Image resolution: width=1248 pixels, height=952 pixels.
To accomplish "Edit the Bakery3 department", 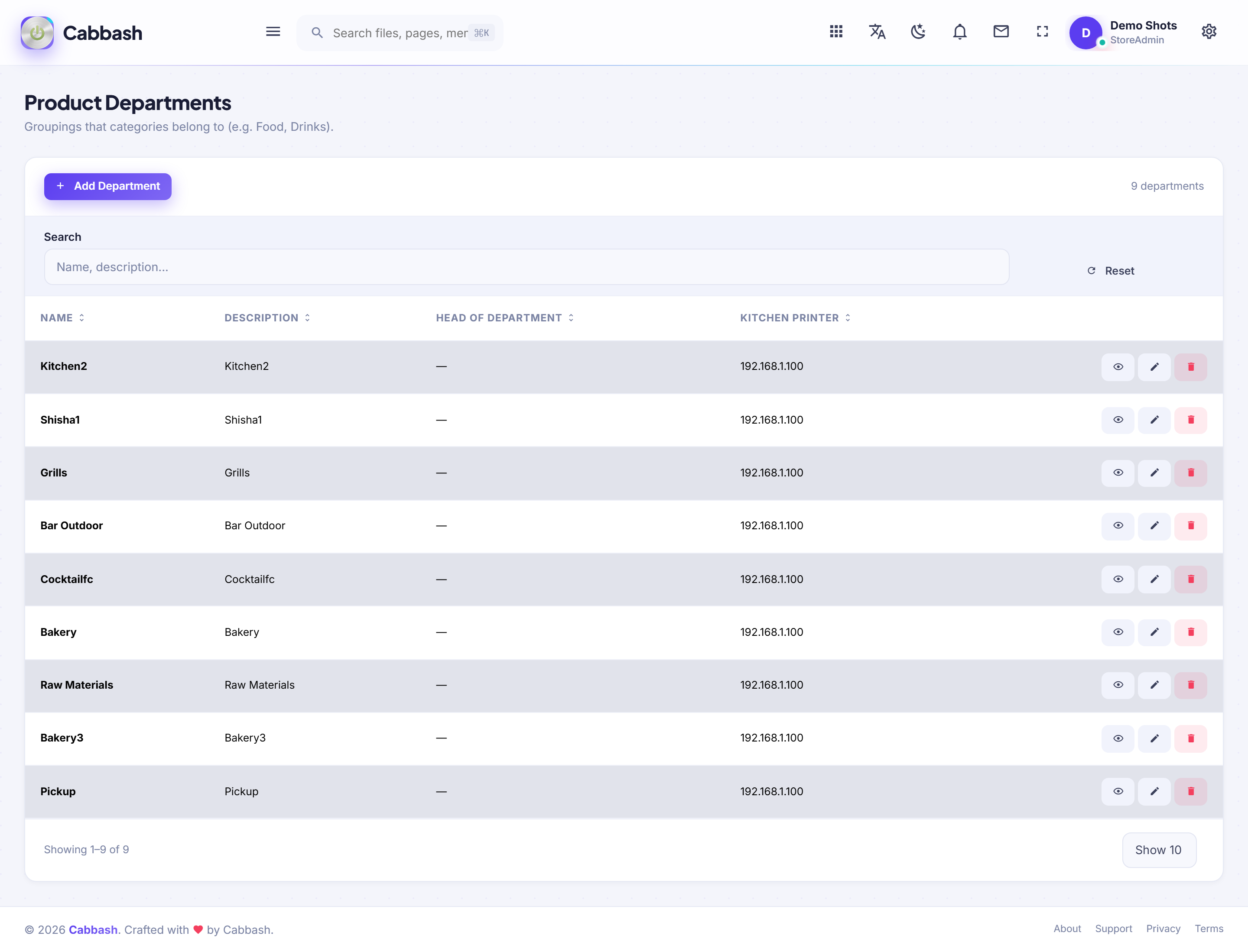I will (x=1154, y=738).
